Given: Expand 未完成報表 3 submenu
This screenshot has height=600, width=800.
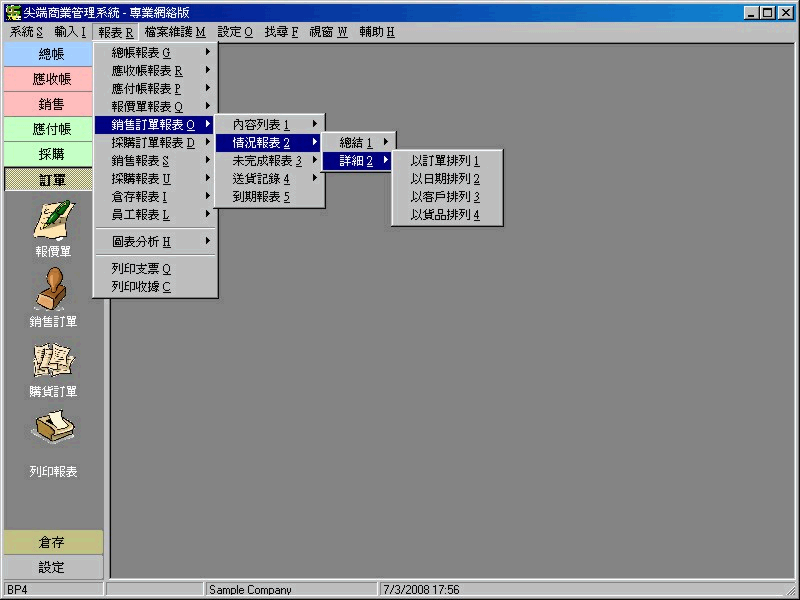Looking at the screenshot, I should tap(267, 161).
